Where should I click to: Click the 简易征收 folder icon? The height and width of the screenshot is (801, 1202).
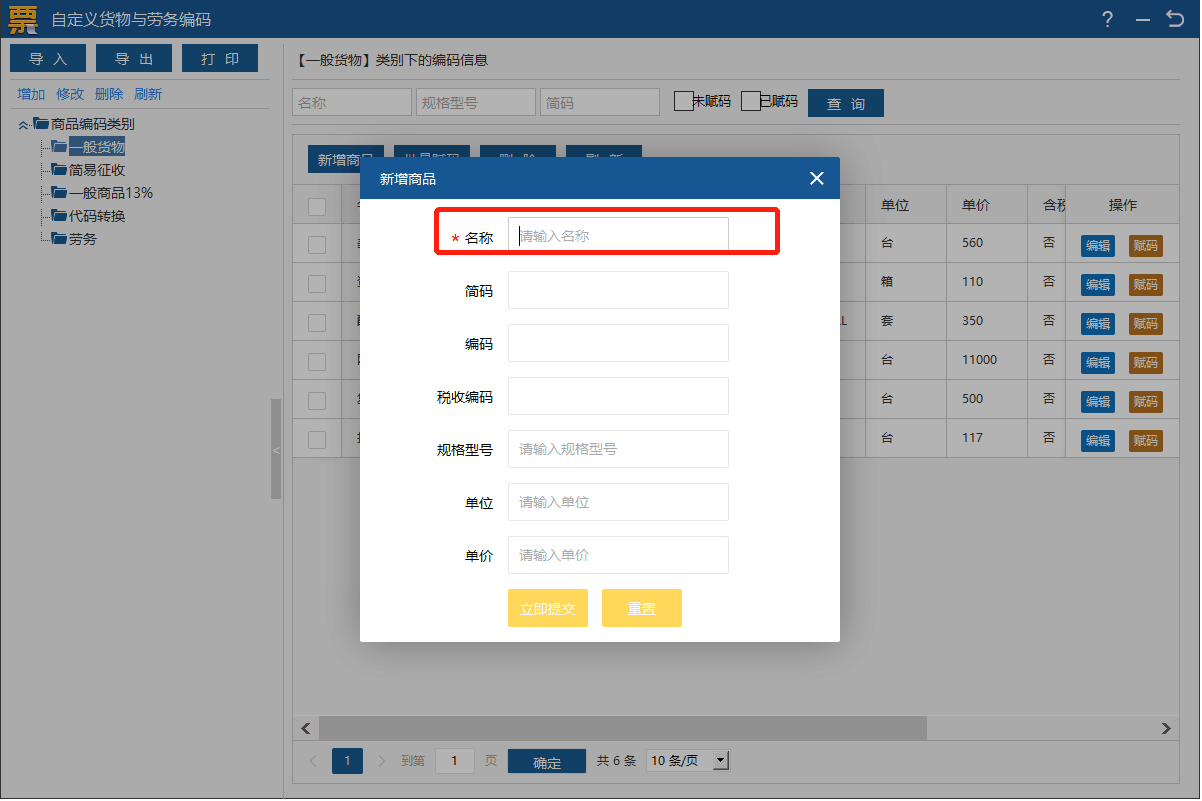(59, 170)
